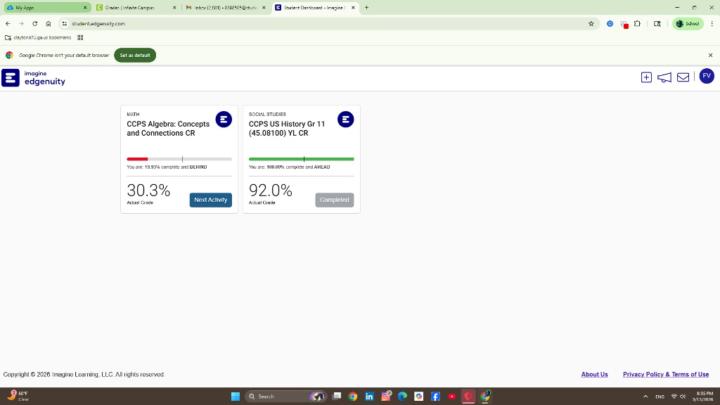Open Privacy Policy & Terms of Use
Viewport: 720px width, 405px height.
tap(665, 375)
